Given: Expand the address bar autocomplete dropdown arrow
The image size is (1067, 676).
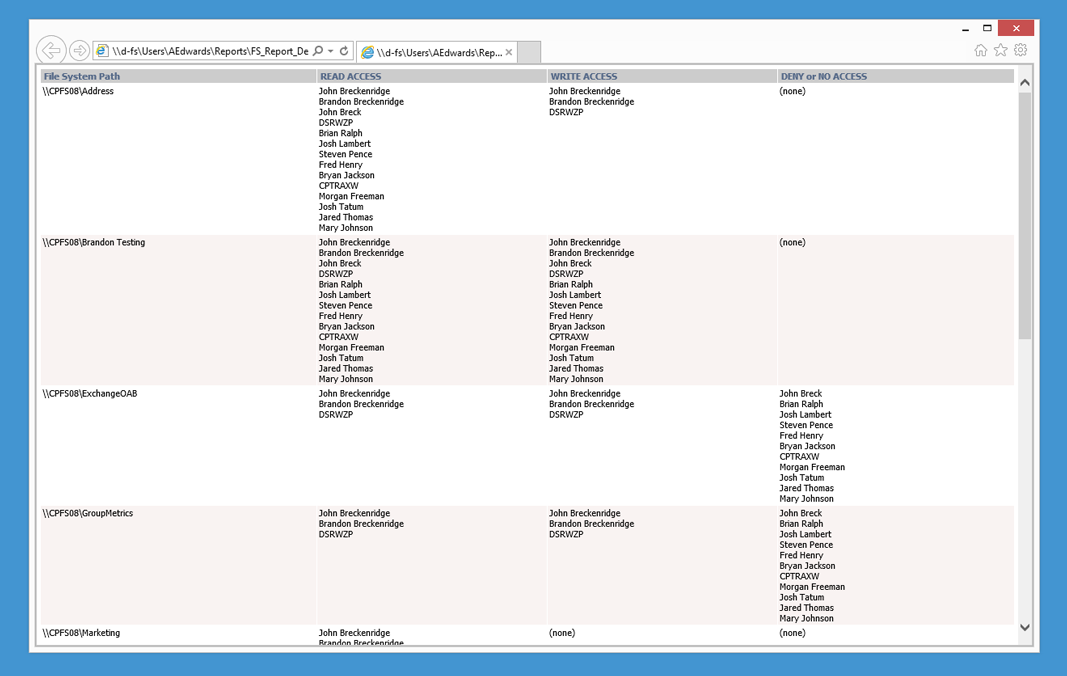Looking at the screenshot, I should pyautogui.click(x=331, y=51).
